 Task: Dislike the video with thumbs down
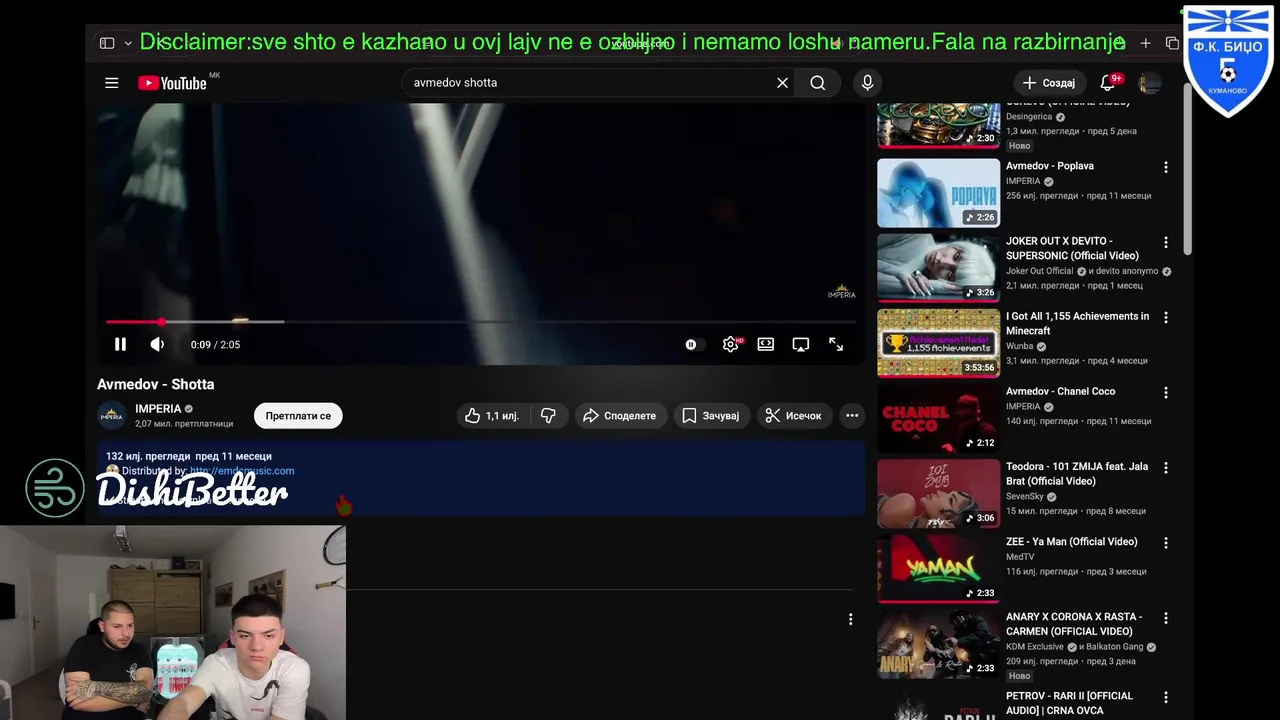pyautogui.click(x=549, y=416)
